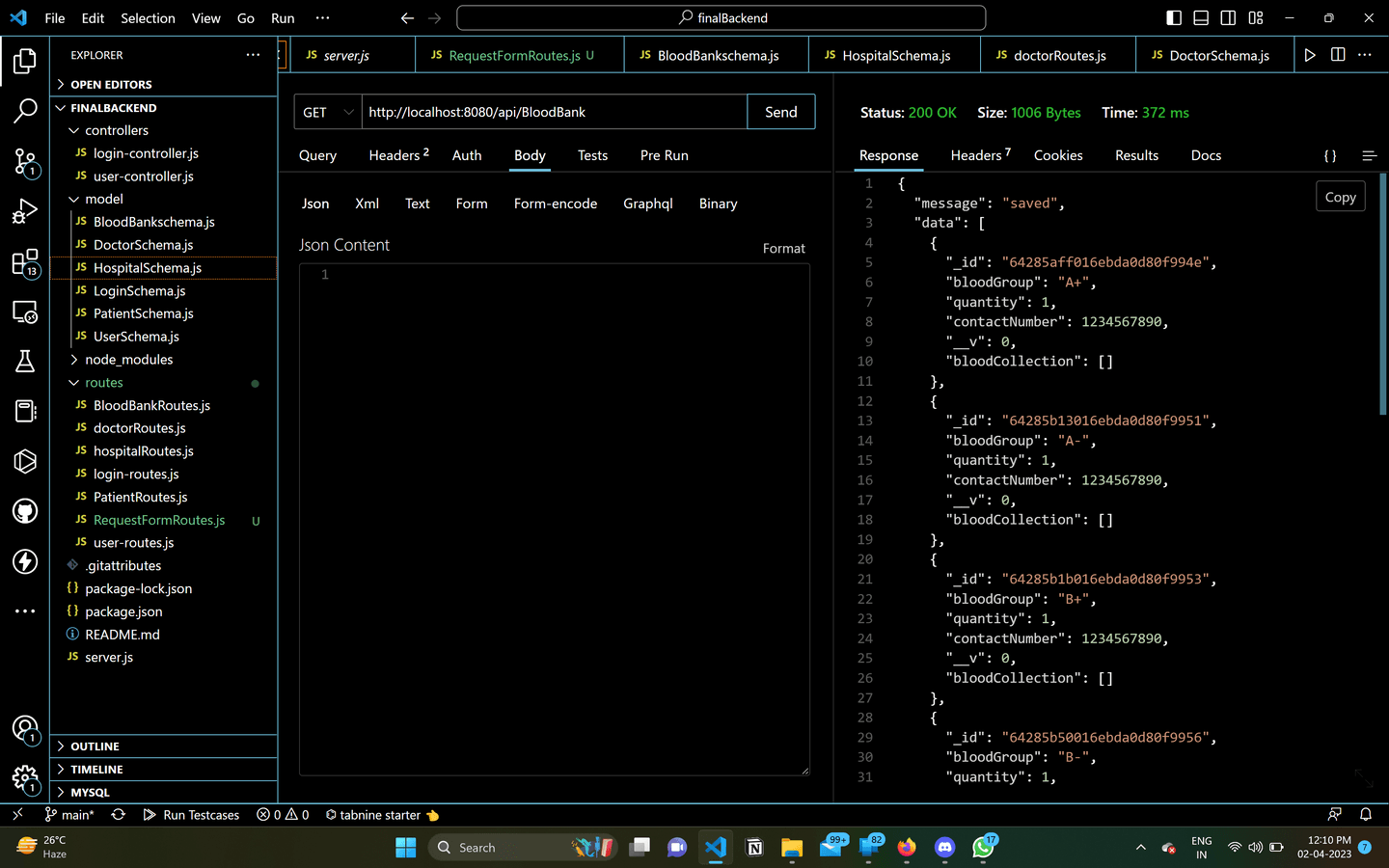Image resolution: width=1389 pixels, height=868 pixels.
Task: Click inside the Json Content editor
Action: pyautogui.click(x=554, y=519)
